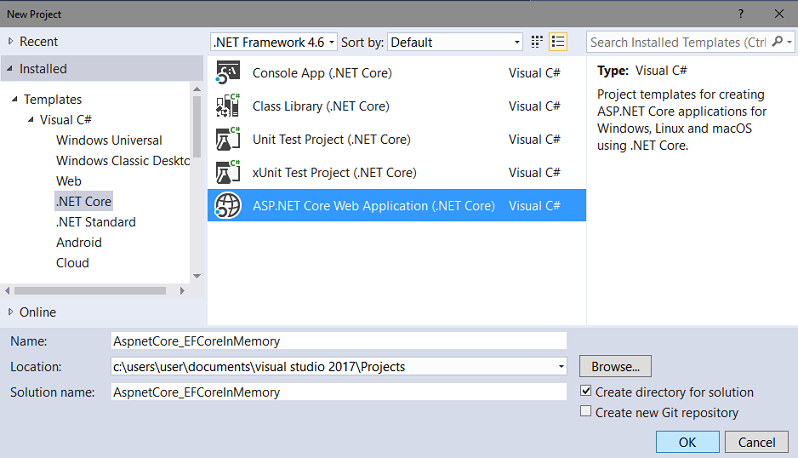The image size is (798, 458).
Task: Select xUnit Test Project (.NET Core) template
Action: coord(396,172)
